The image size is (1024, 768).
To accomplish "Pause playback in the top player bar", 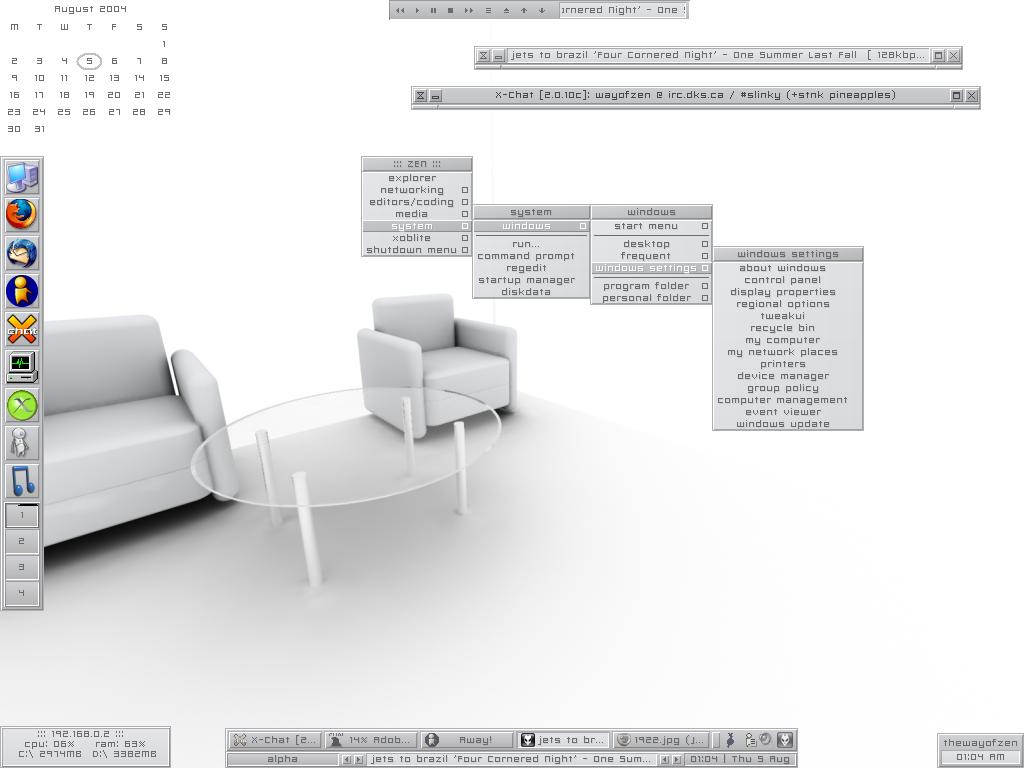I will (433, 10).
